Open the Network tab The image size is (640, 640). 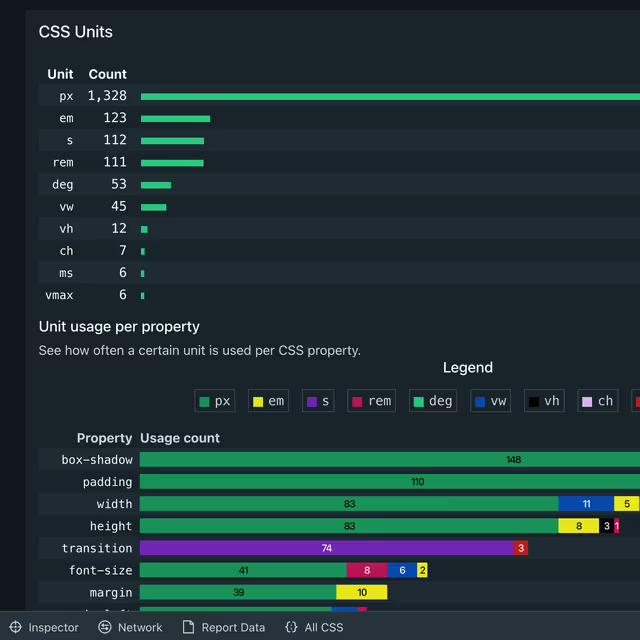tap(130, 627)
